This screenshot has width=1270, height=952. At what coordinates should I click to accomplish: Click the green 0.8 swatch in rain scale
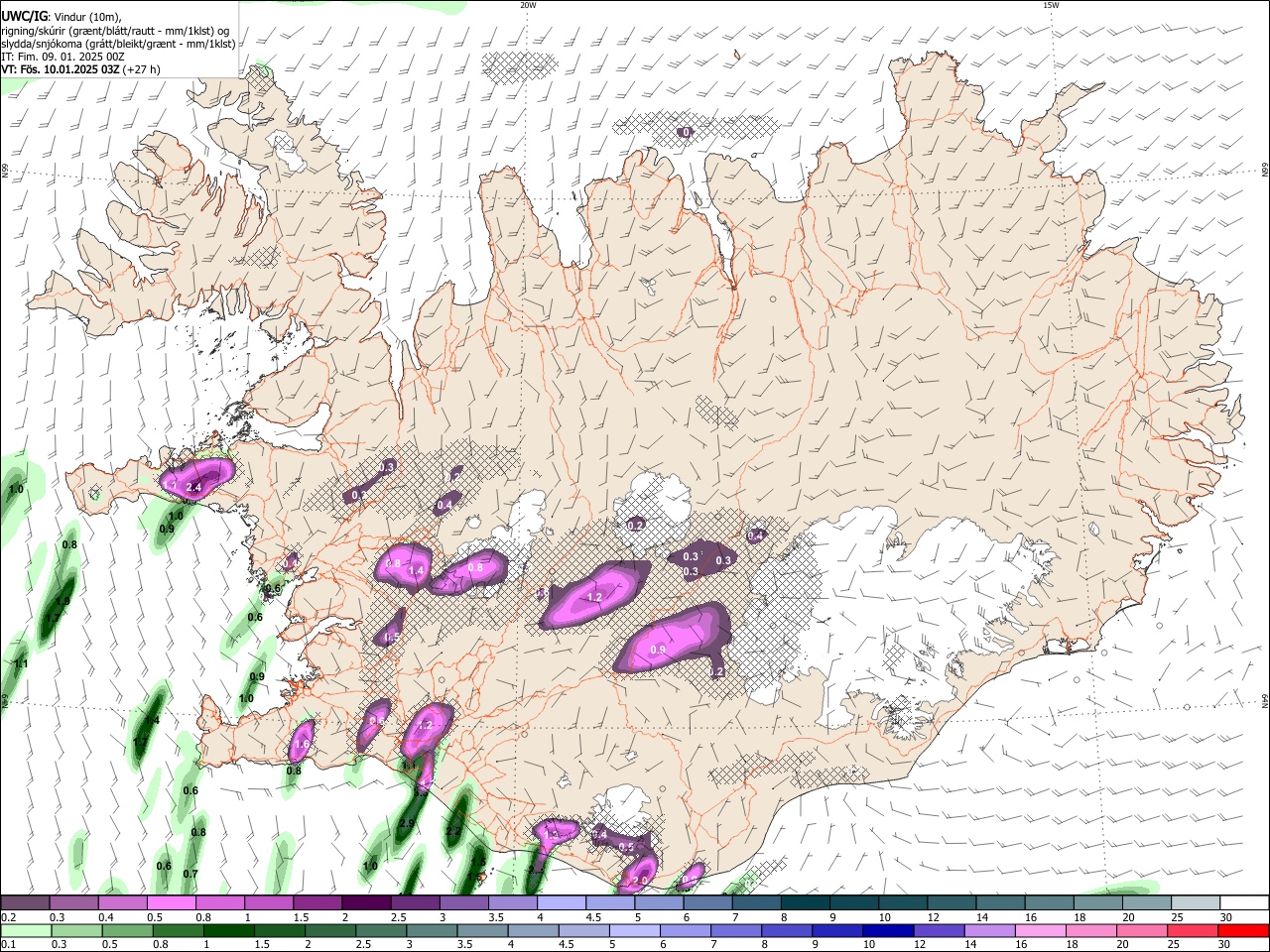(x=178, y=931)
